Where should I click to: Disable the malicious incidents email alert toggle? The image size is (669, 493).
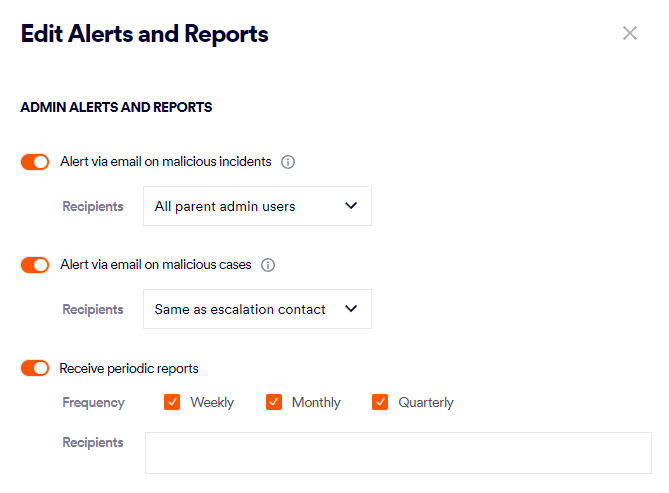[35, 162]
